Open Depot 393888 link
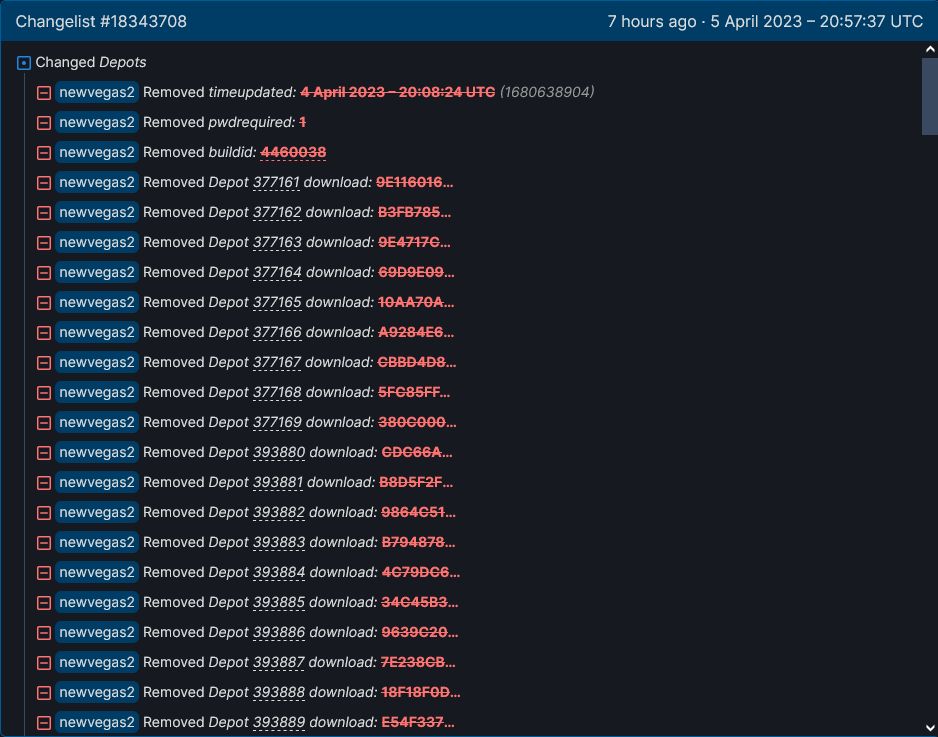 tap(279, 692)
